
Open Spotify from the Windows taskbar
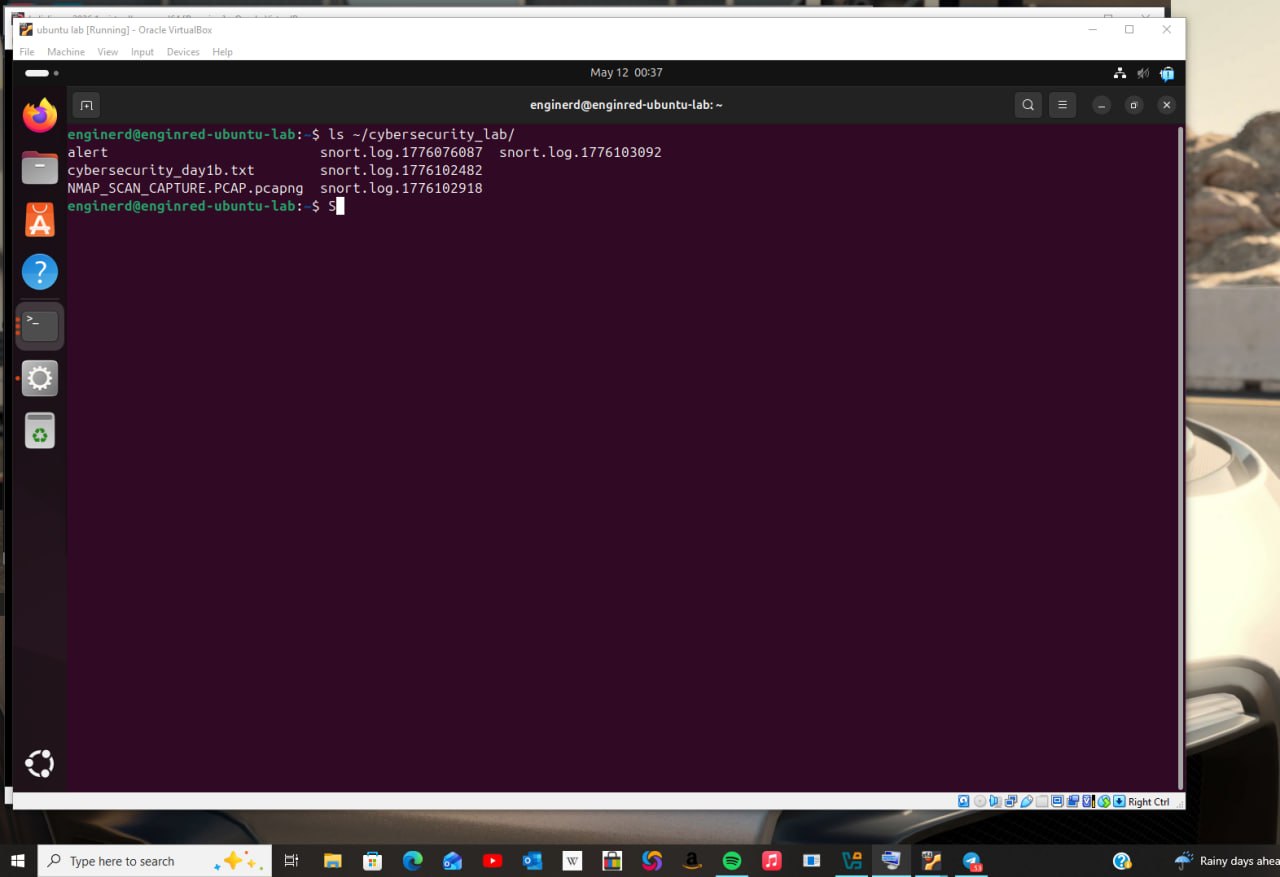[x=732, y=860]
